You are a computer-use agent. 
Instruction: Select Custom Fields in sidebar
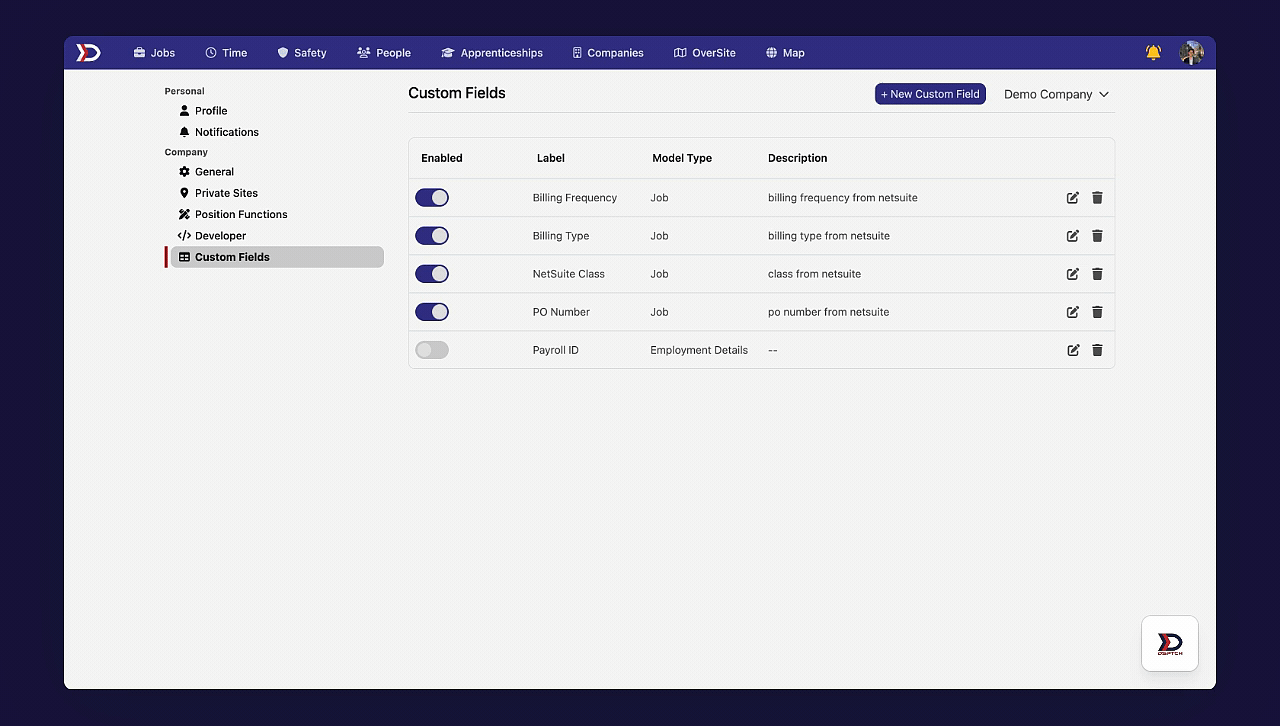pyautogui.click(x=277, y=257)
